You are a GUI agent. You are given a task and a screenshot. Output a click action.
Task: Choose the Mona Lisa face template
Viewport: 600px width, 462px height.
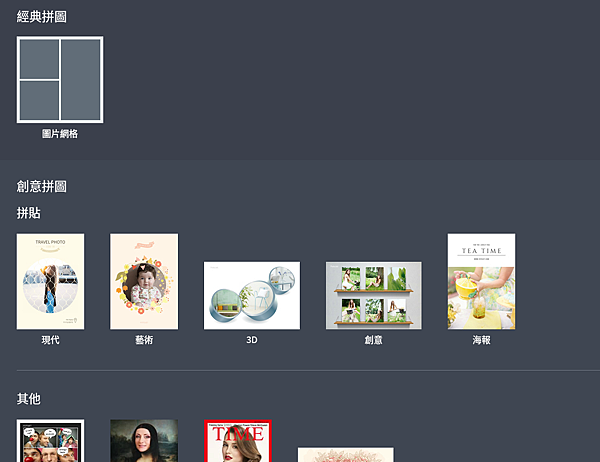point(144,441)
